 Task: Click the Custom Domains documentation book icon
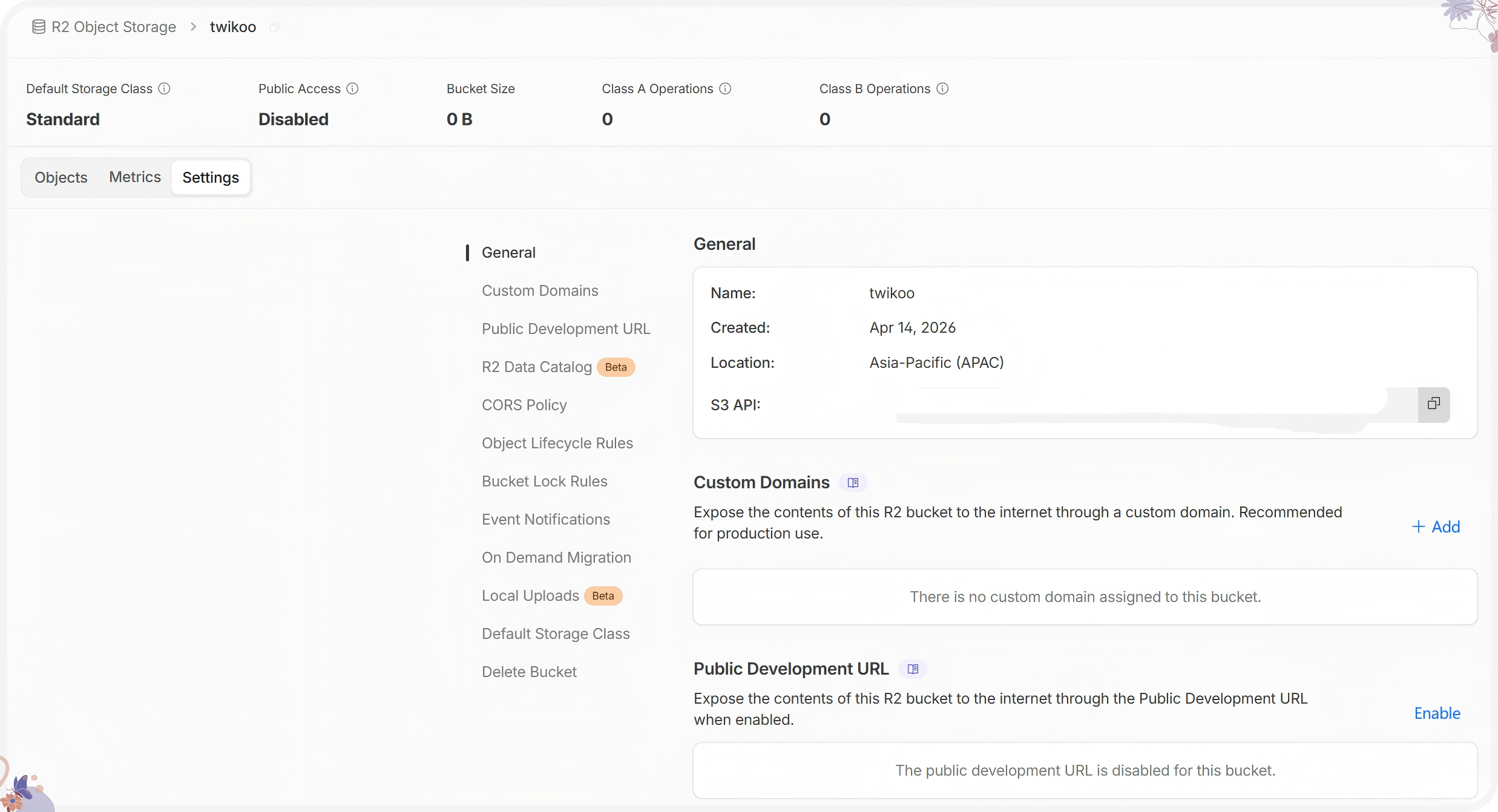click(853, 483)
